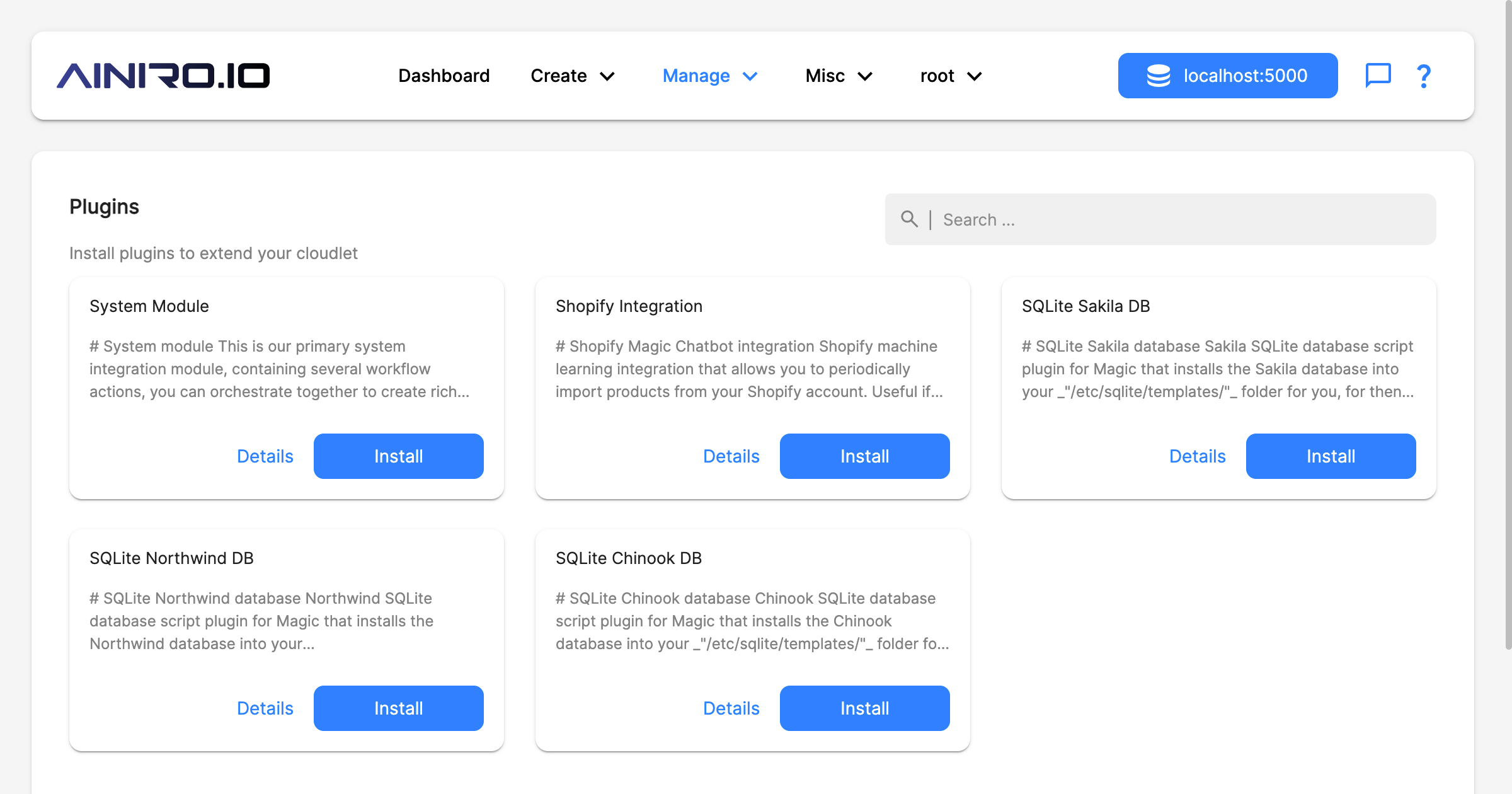Install the Shopify Integration plugin
This screenshot has height=794, width=1512.
[x=864, y=456]
